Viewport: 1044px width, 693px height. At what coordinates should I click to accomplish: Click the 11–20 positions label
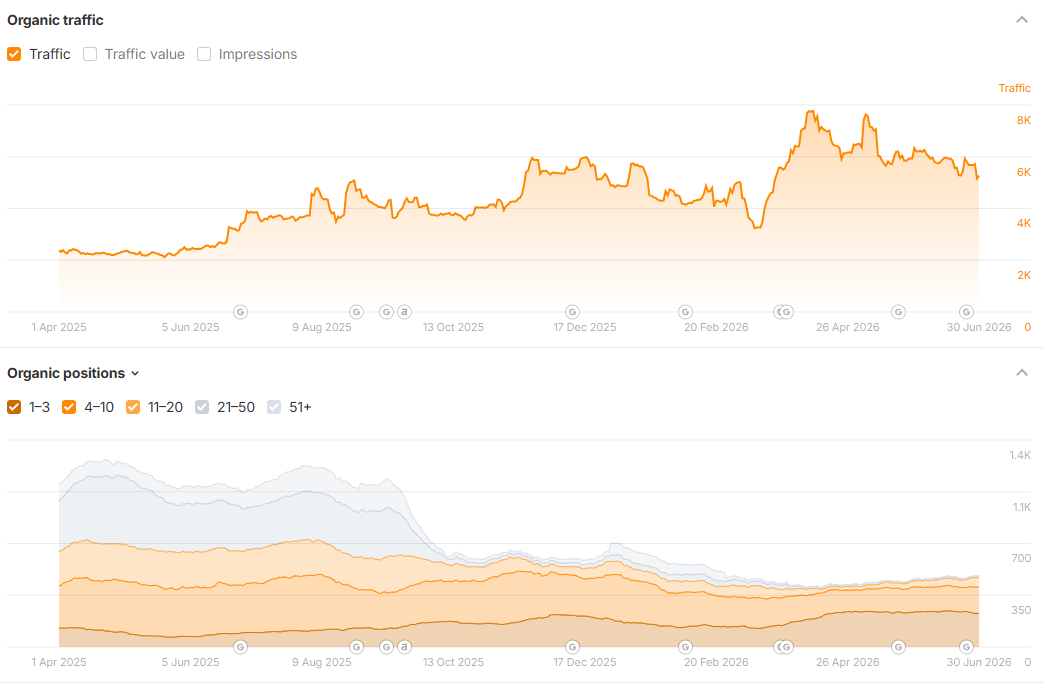[165, 407]
